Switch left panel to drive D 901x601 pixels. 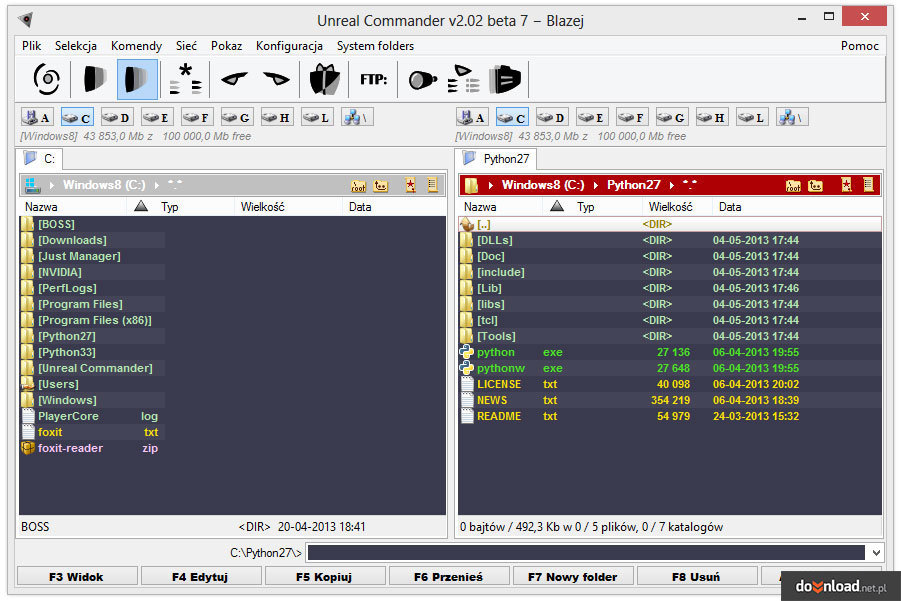point(117,117)
